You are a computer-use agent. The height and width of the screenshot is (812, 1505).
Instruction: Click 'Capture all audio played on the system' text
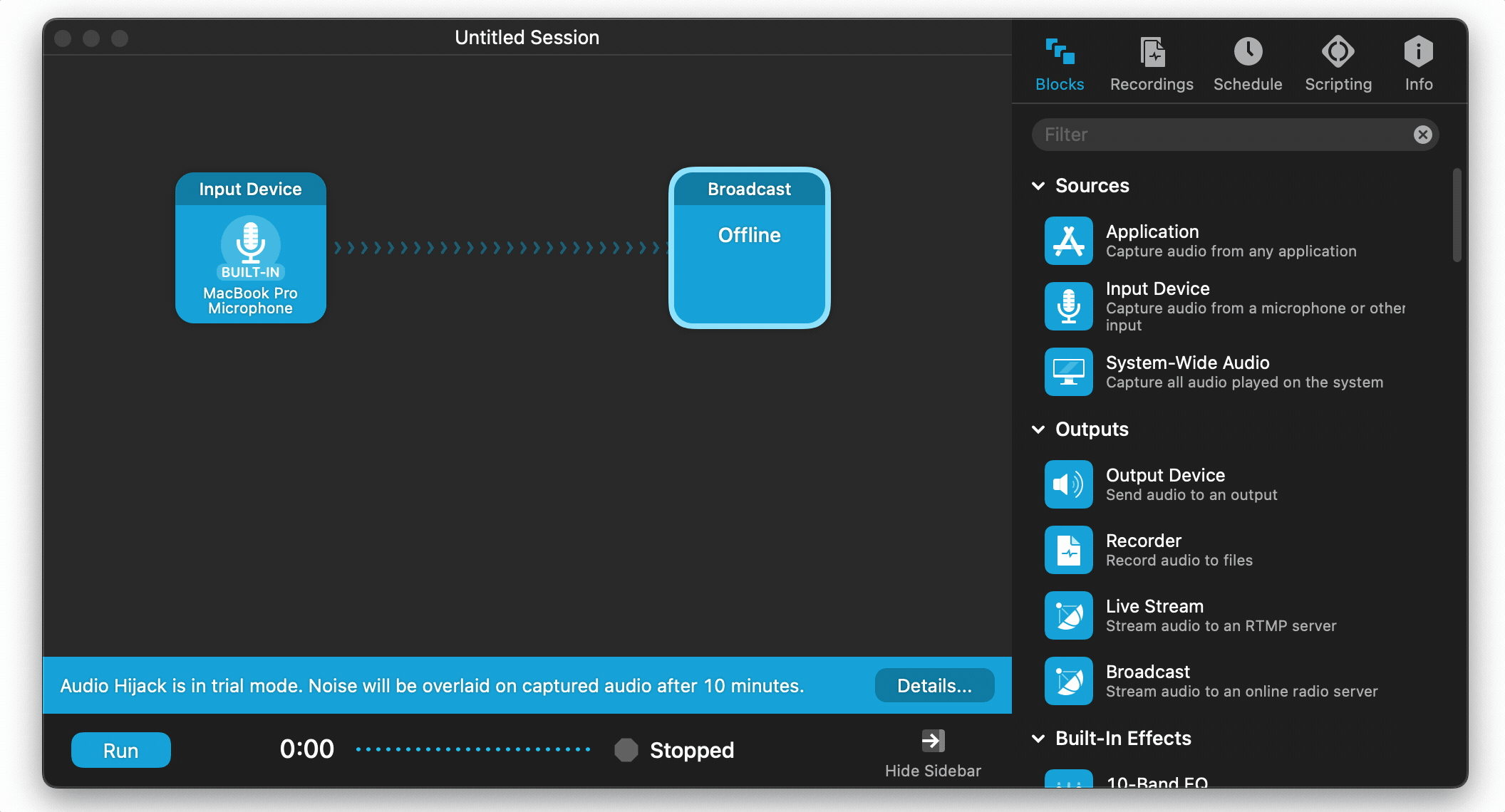coord(1244,382)
